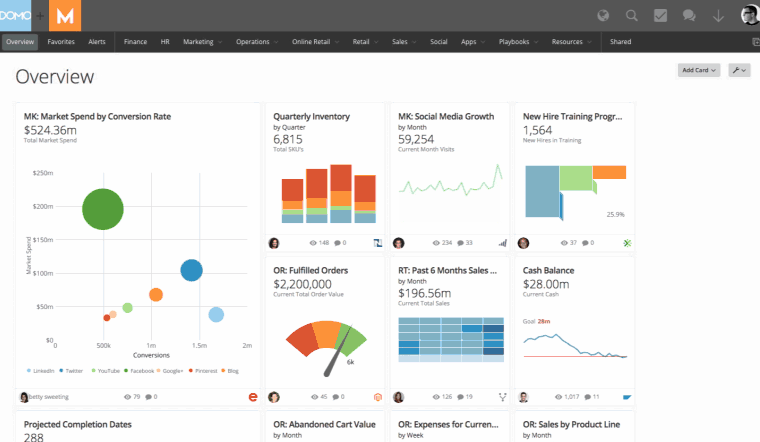Click the user profile avatar at top right
The height and width of the screenshot is (442, 760).
(x=749, y=15)
